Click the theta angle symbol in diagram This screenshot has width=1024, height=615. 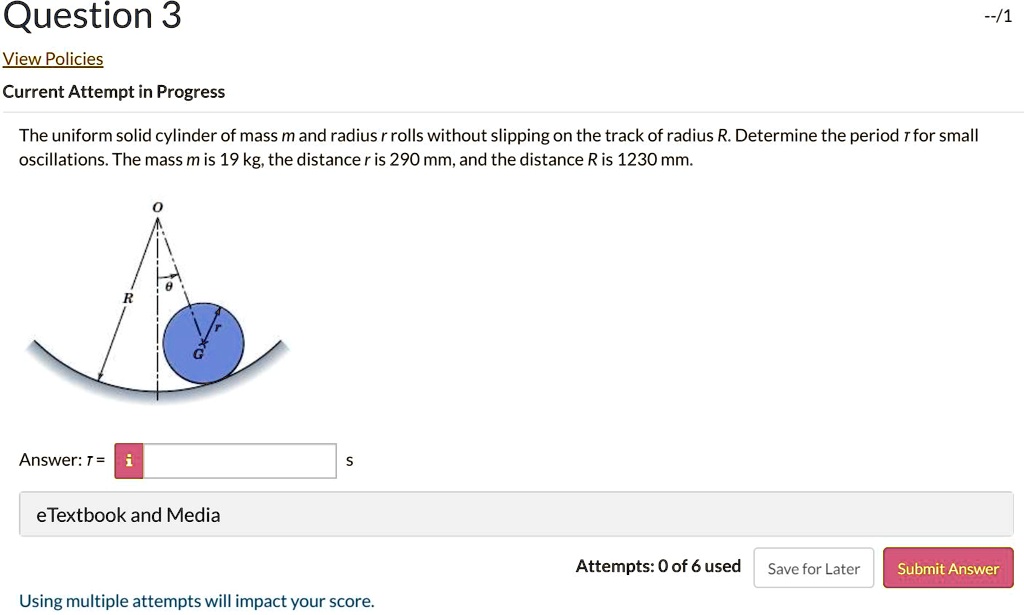(169, 286)
